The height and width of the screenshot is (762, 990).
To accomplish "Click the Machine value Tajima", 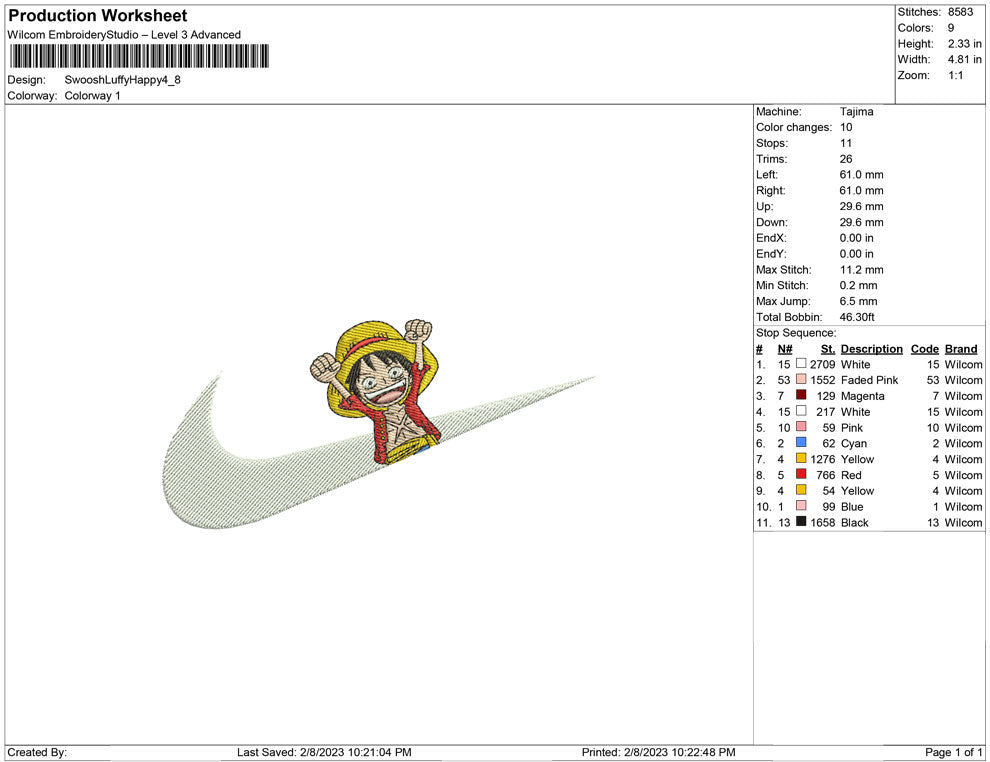I will 856,111.
